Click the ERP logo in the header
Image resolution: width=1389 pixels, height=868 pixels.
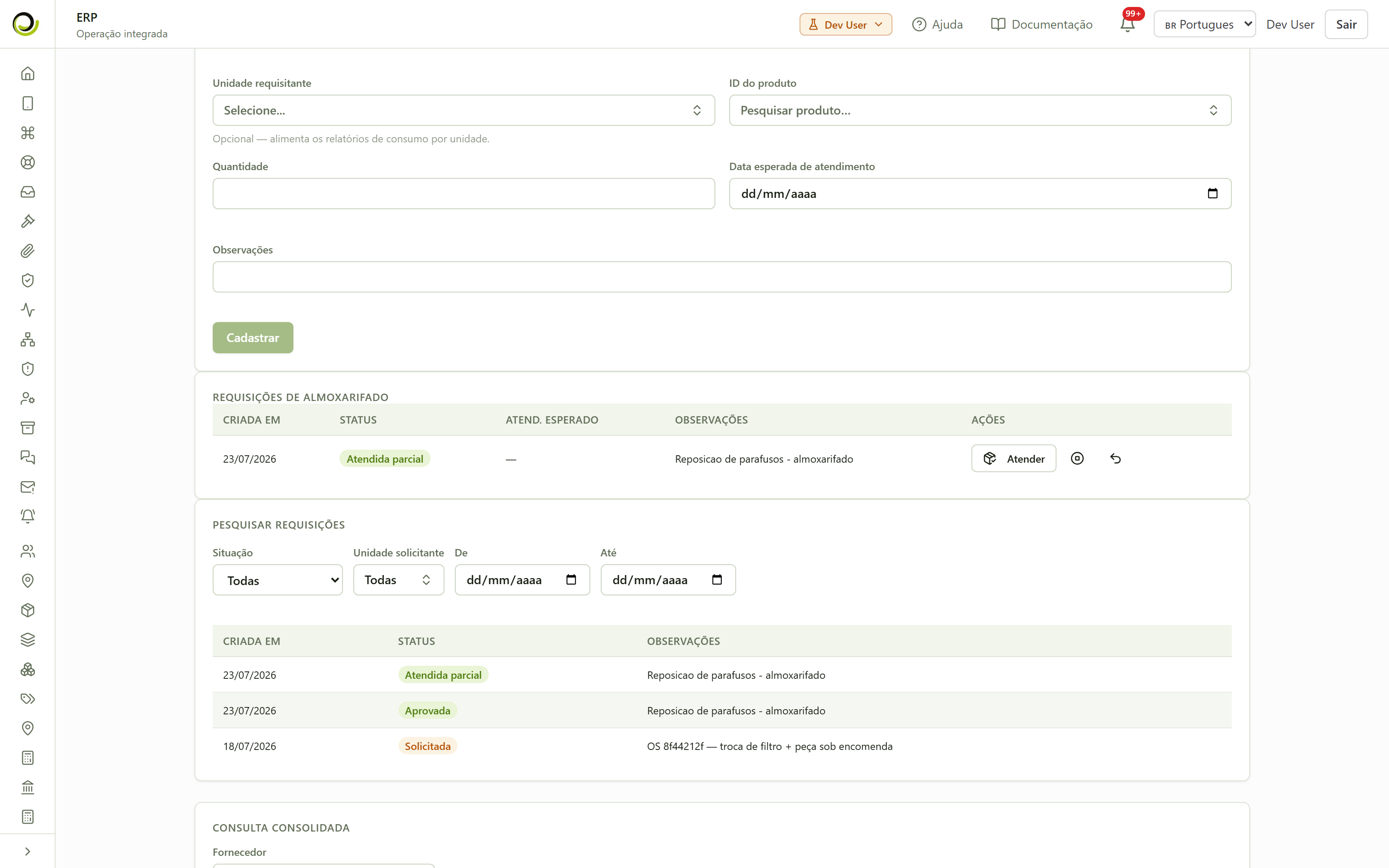click(26, 24)
